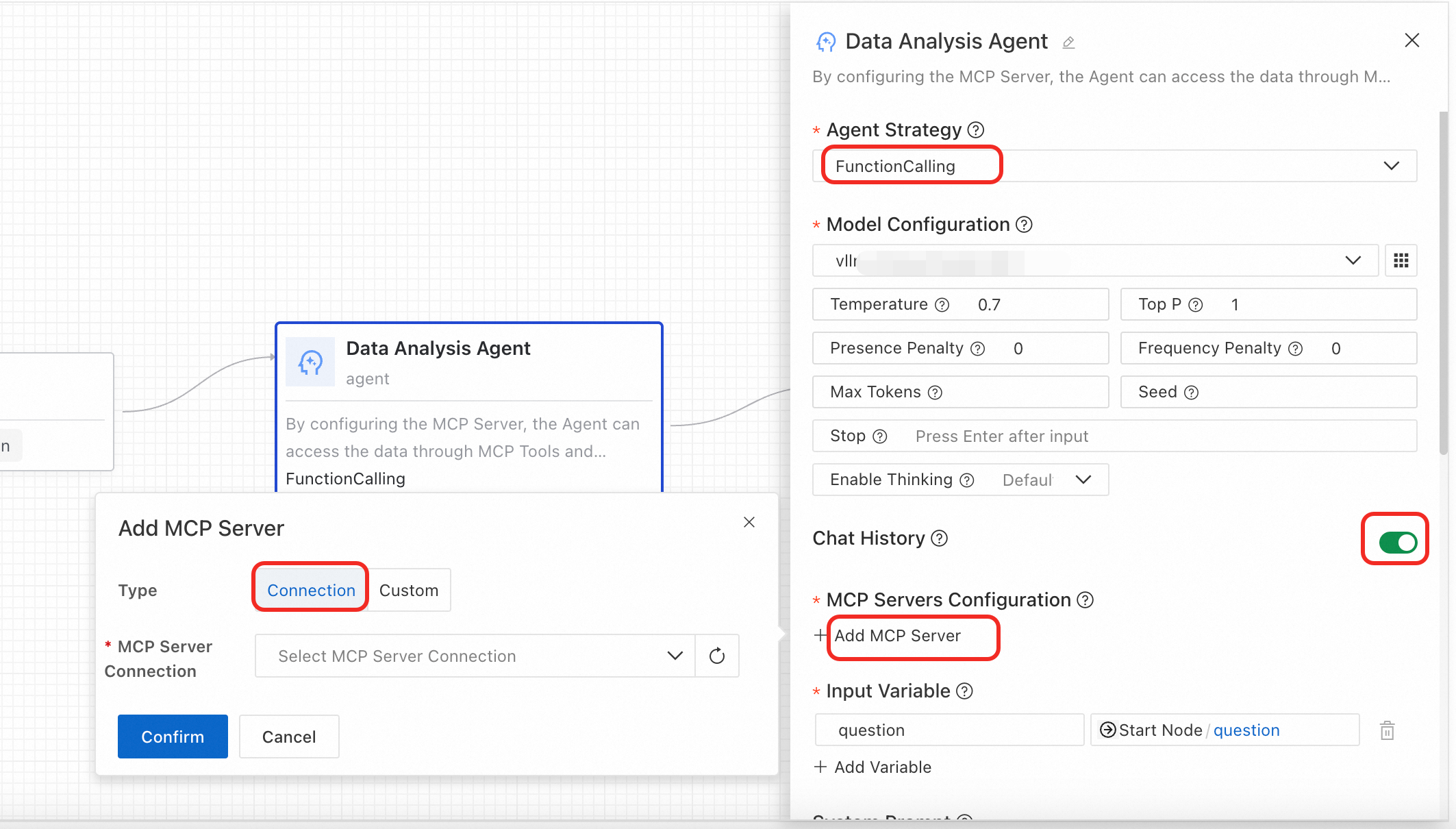Click the refresh icon for MCP Server Connection
The image size is (1456, 829).
pos(716,656)
